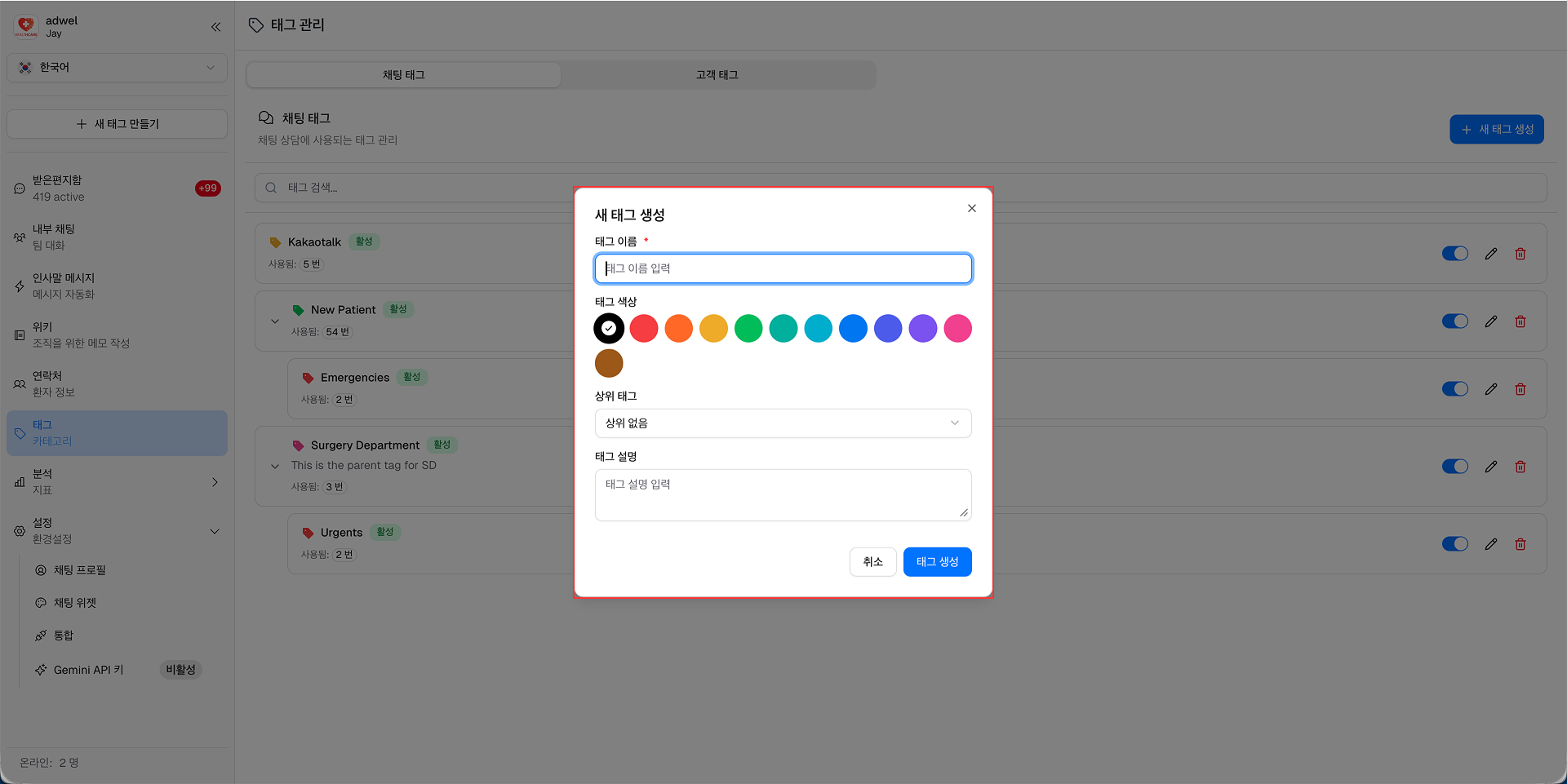The width and height of the screenshot is (1567, 784).
Task: Open the 위키 notes icon
Action: tap(20, 334)
